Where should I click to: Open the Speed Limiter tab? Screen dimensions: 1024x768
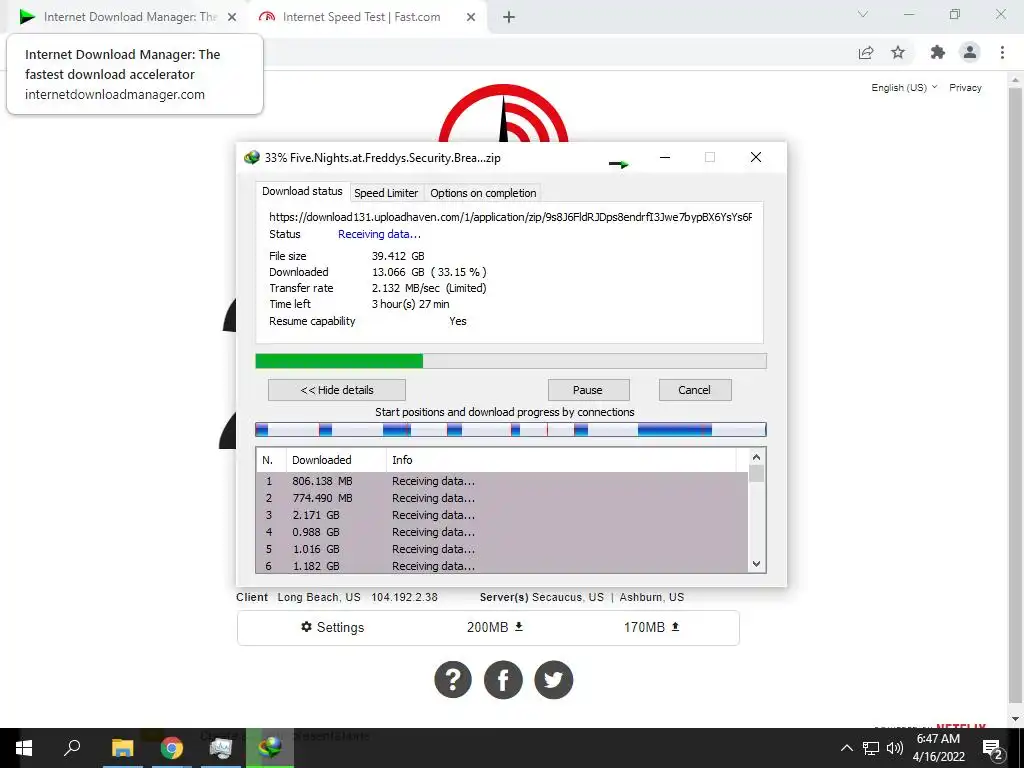tap(385, 193)
